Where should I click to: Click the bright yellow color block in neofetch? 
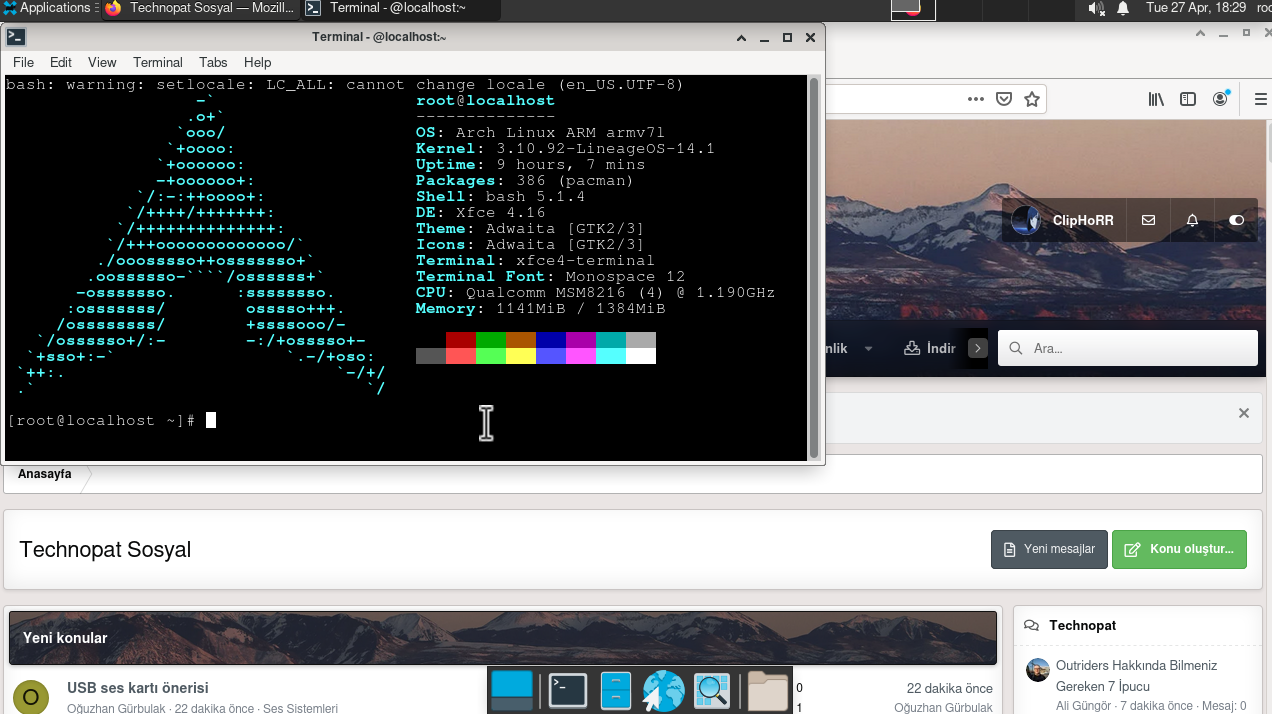coord(521,356)
